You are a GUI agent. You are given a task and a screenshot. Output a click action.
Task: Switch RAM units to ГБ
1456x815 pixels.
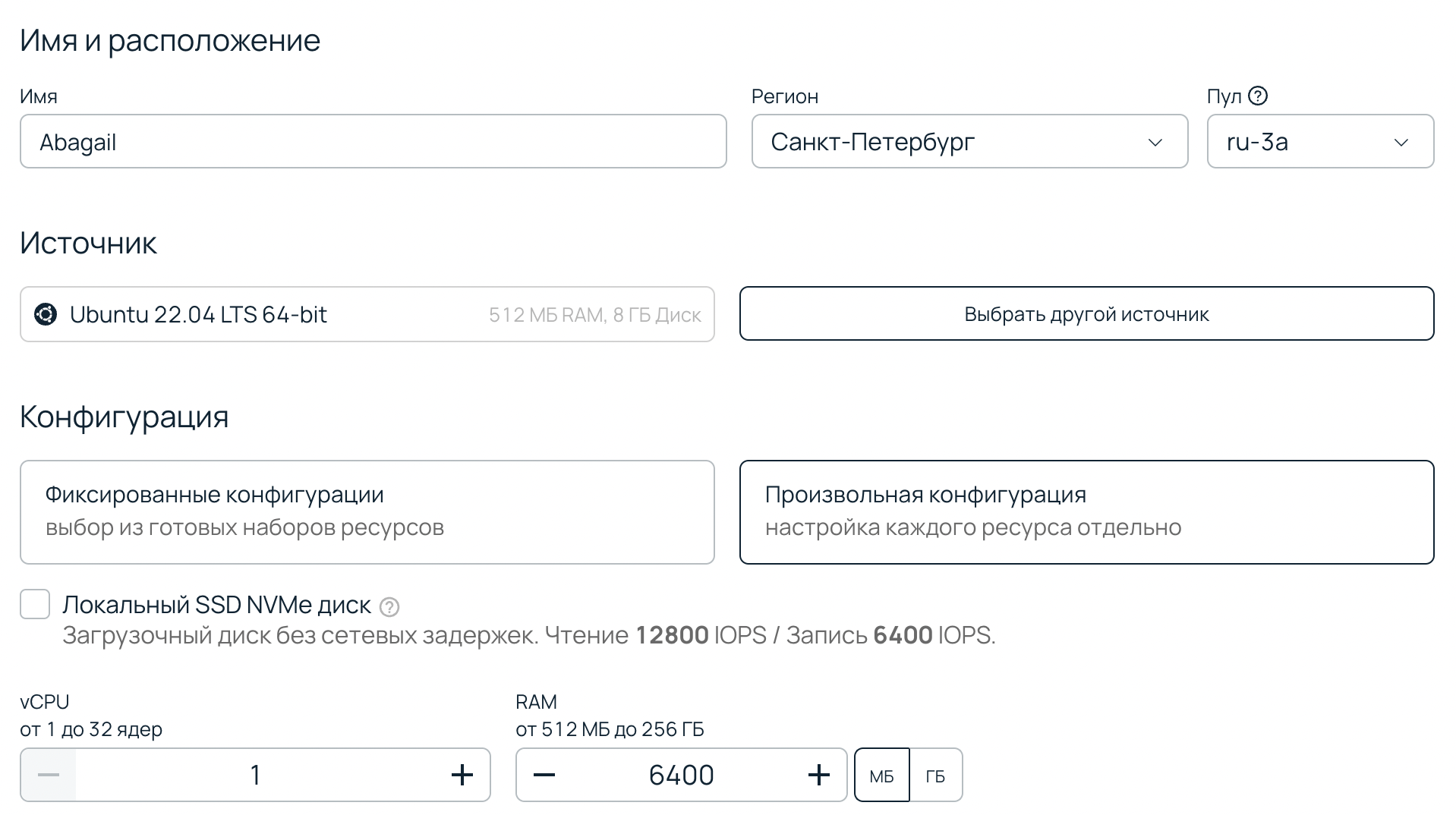(935, 776)
